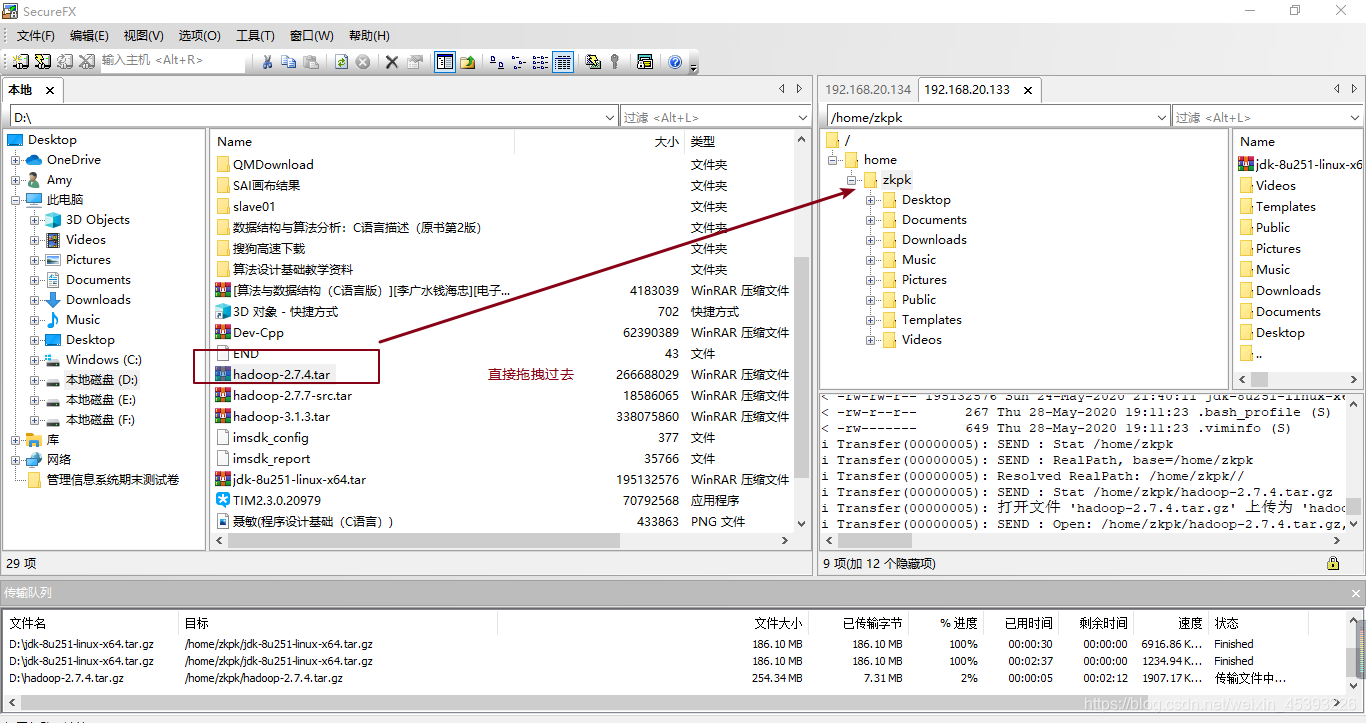Sort local files by 大小 column
The image size is (1366, 723).
pos(666,142)
